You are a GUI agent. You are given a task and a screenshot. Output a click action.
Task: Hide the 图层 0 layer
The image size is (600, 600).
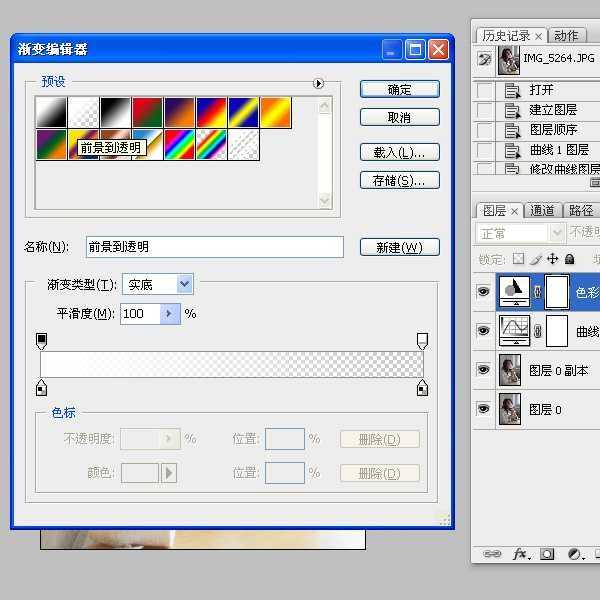[x=484, y=409]
